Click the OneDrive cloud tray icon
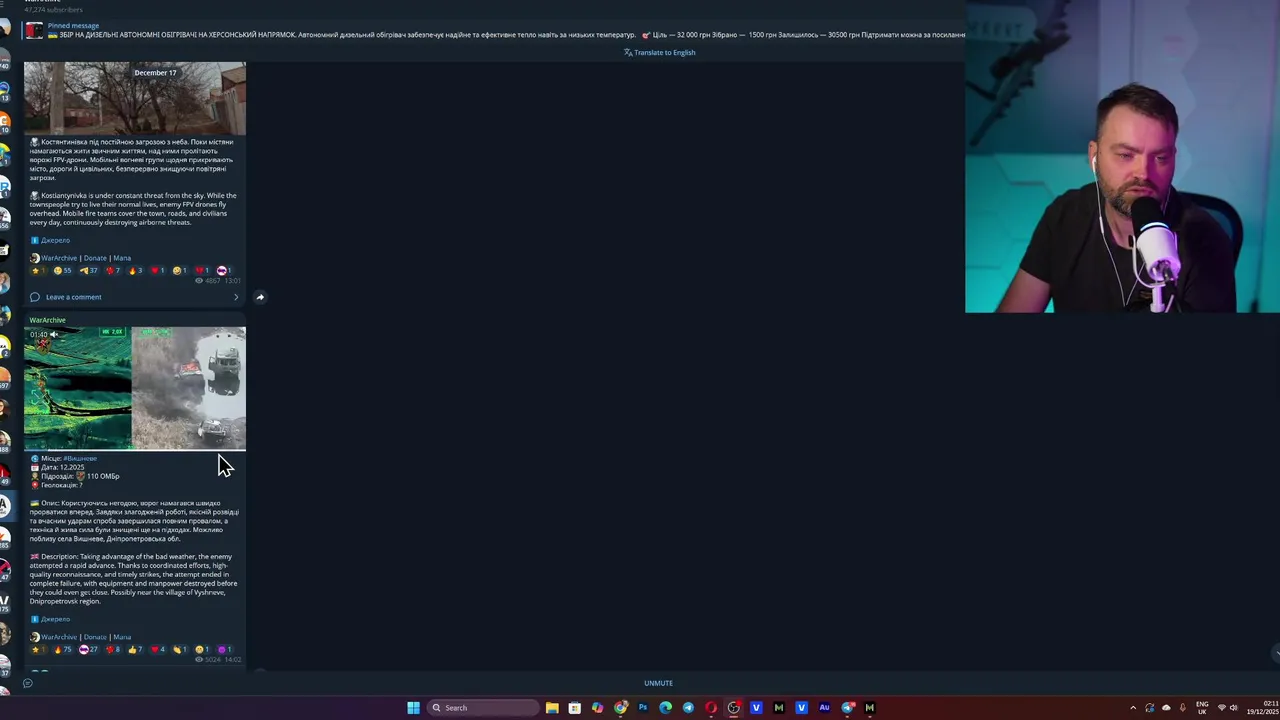This screenshot has width=1280, height=720. pos(1166,708)
